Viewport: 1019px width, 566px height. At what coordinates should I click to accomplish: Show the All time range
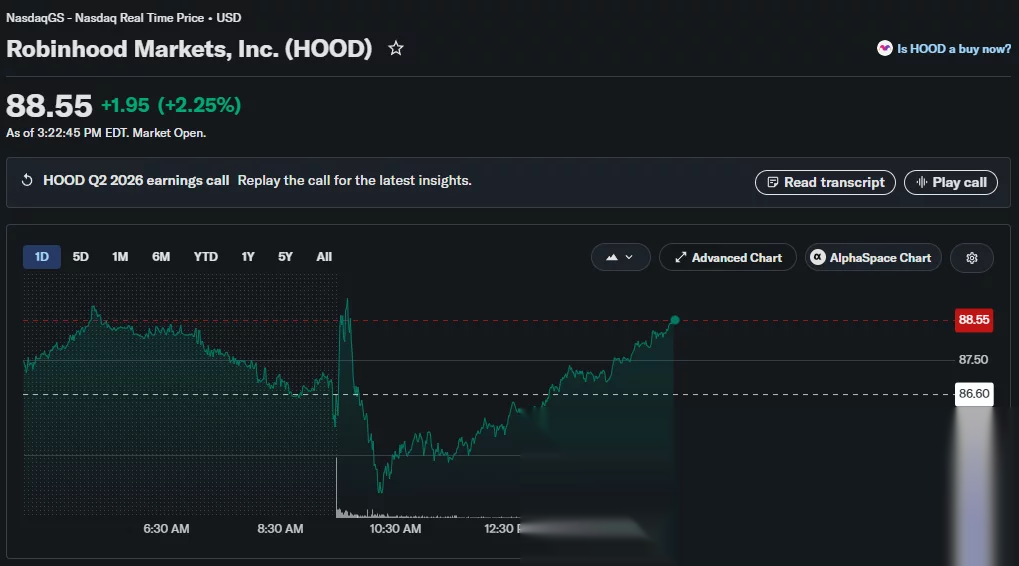pos(324,257)
